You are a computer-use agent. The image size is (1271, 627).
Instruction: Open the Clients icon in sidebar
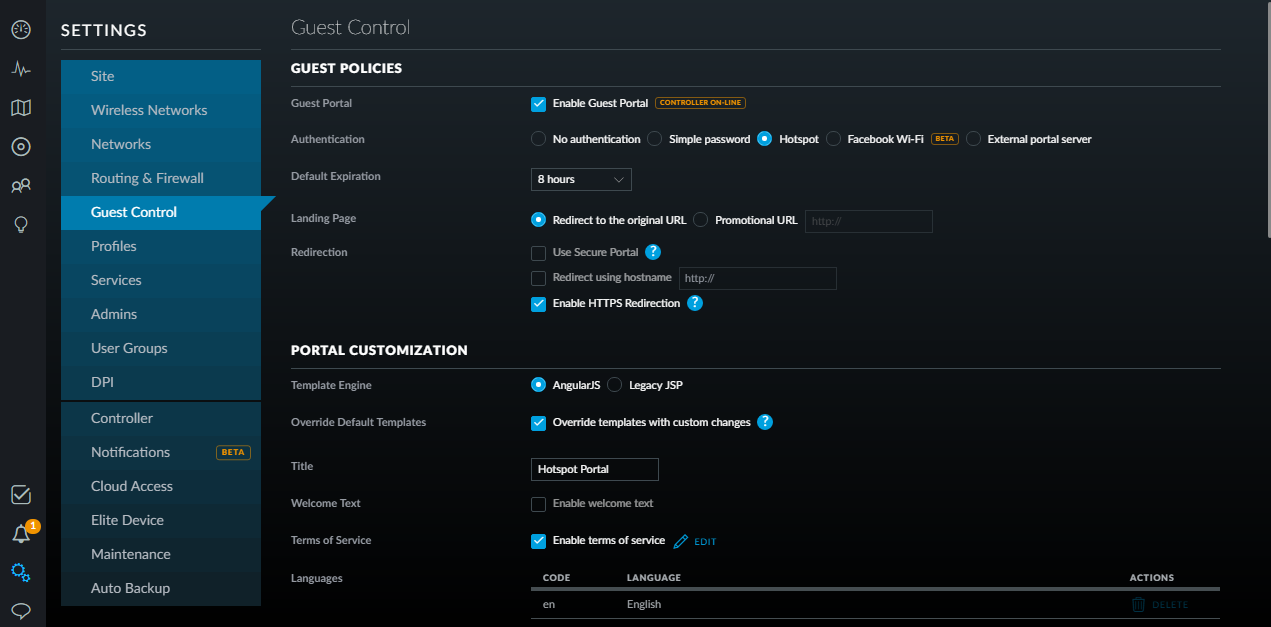point(21,186)
